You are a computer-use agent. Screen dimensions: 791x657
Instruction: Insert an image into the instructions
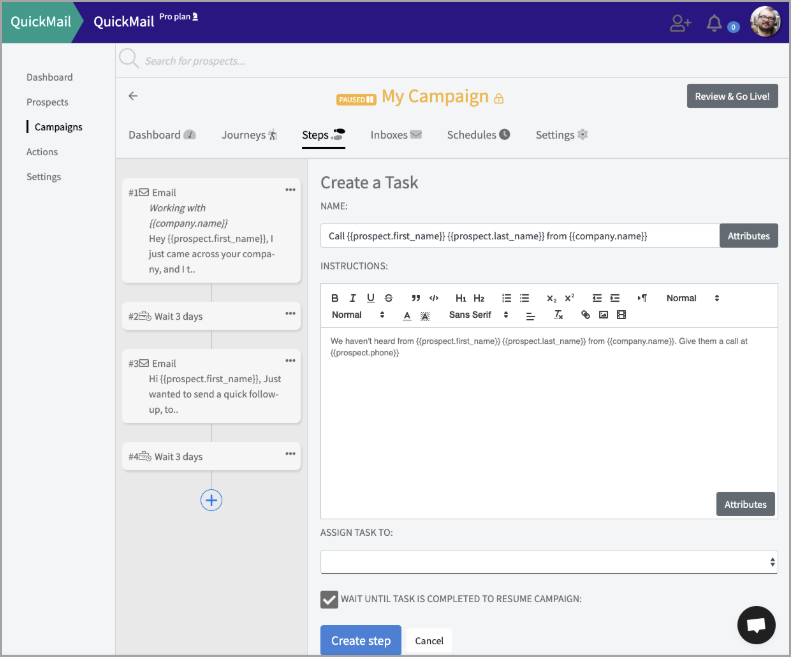[603, 315]
